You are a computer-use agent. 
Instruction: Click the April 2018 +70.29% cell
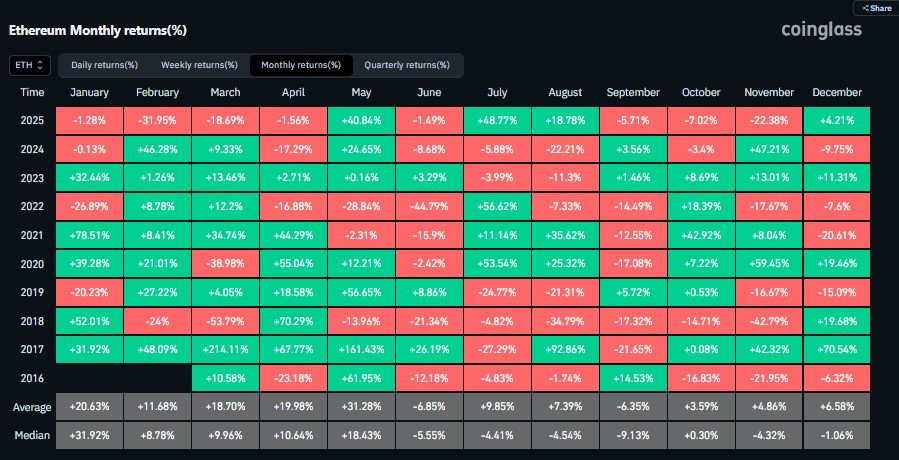[x=294, y=321]
